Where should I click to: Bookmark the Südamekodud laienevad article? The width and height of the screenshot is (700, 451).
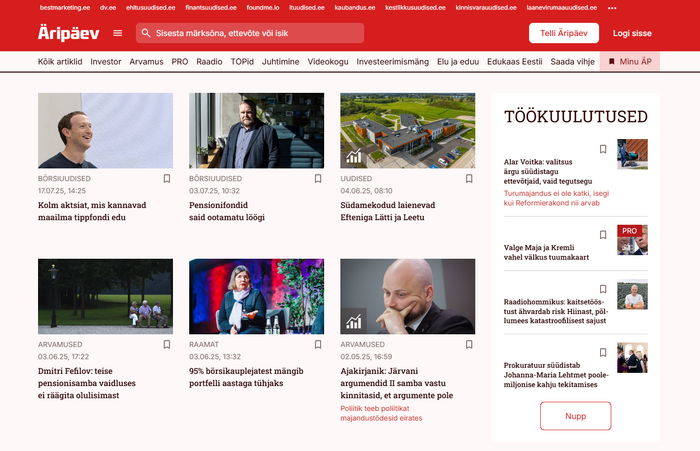469,179
